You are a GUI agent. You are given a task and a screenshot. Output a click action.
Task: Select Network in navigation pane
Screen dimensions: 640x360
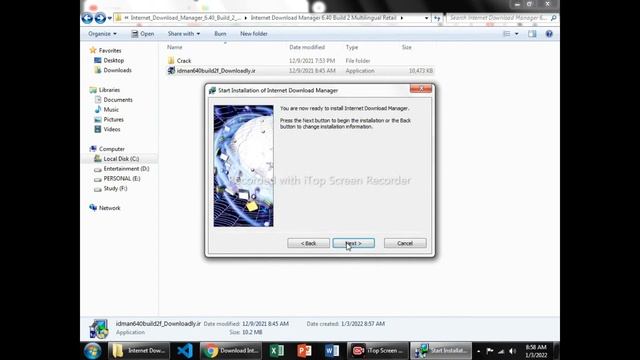(x=109, y=208)
